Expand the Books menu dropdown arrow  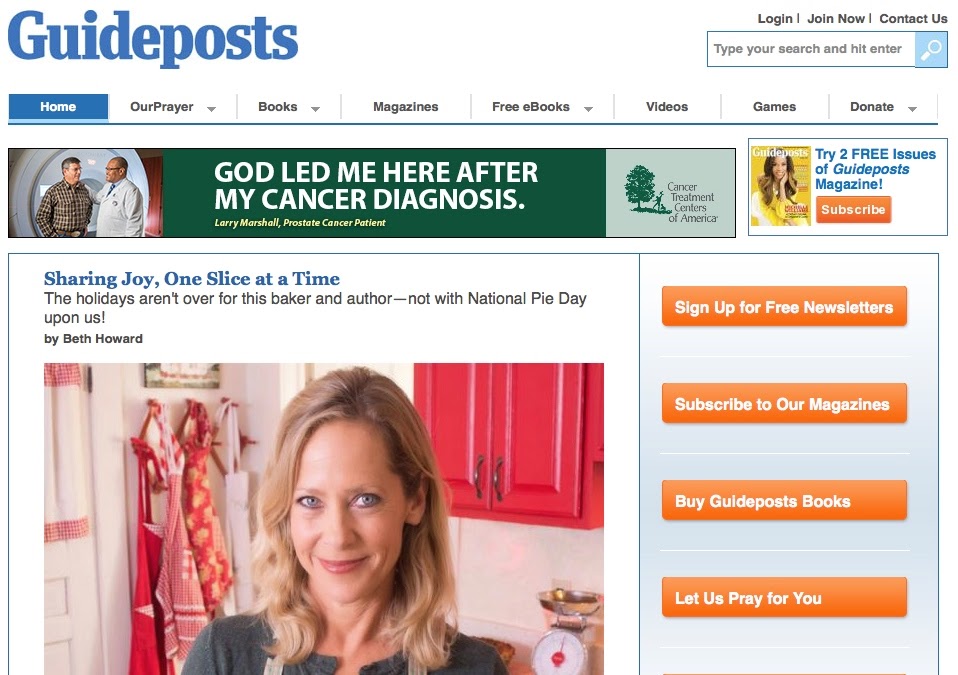pos(315,109)
